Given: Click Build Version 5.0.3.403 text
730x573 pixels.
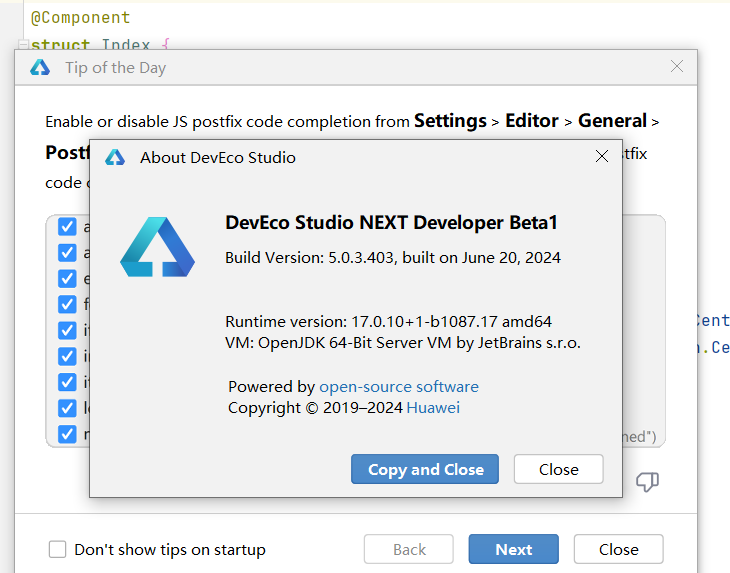Looking at the screenshot, I should coord(393,257).
